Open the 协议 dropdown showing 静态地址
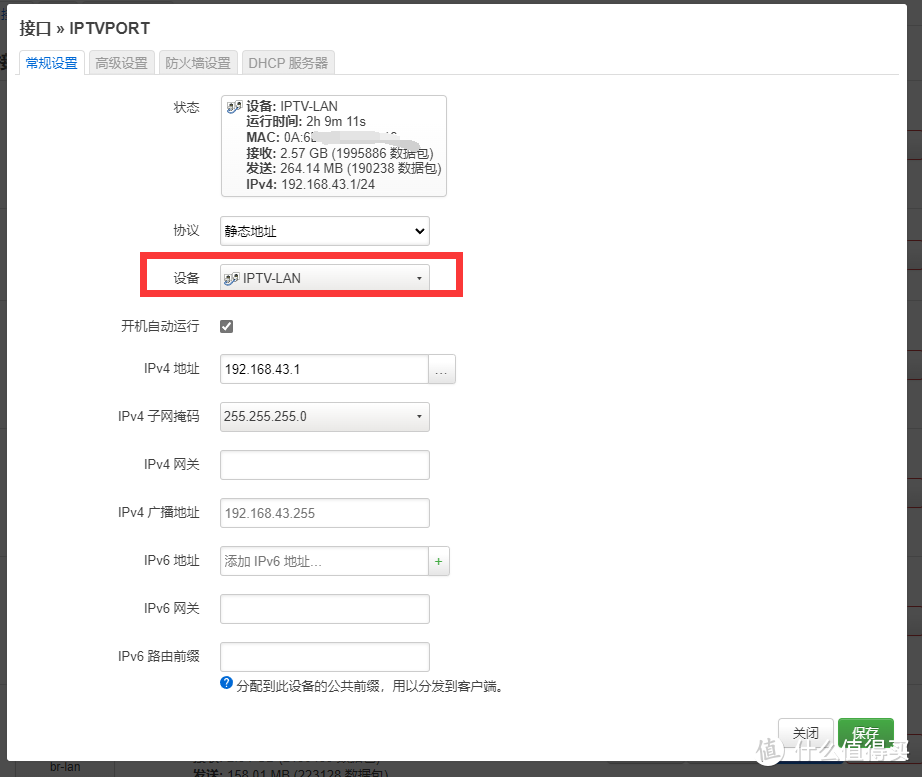922x777 pixels. point(324,230)
